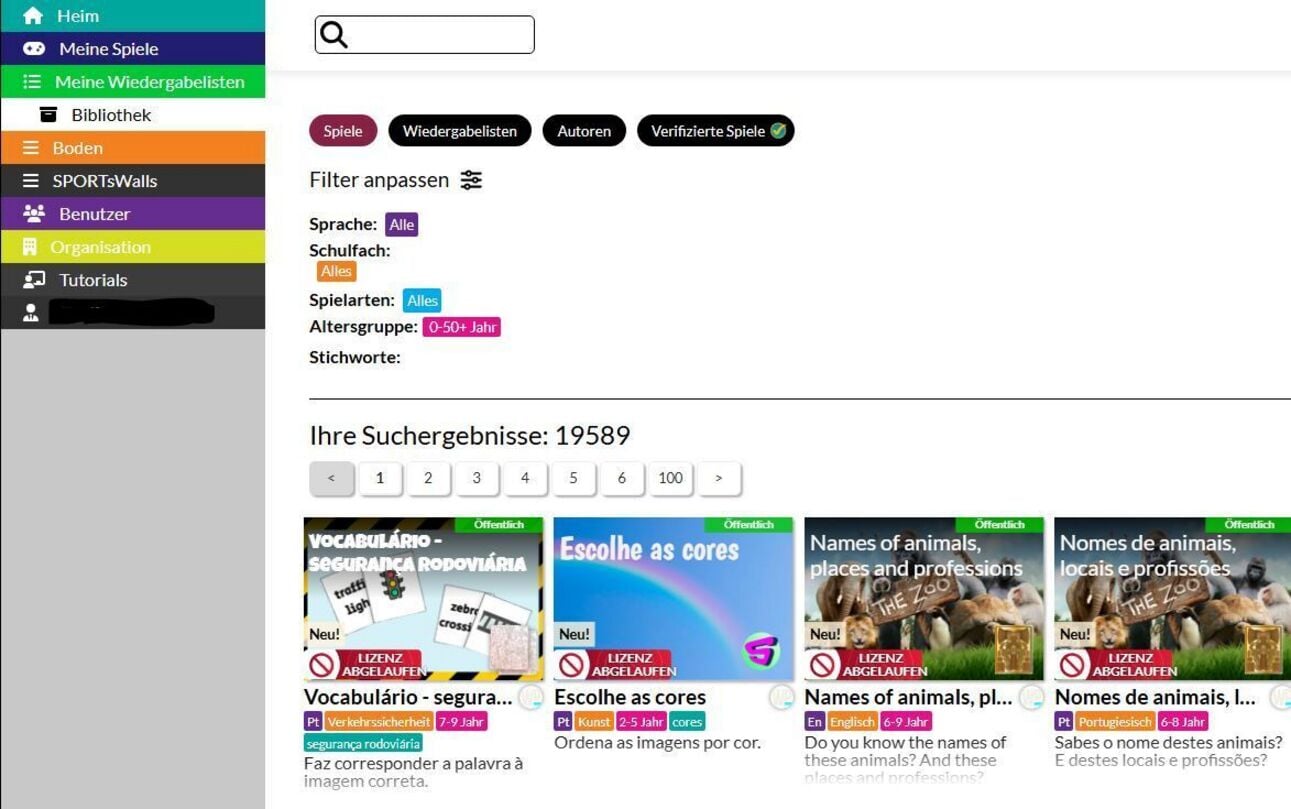The height and width of the screenshot is (809, 1291).
Task: Click the Bibliothek archive box icon
Action: point(48,115)
